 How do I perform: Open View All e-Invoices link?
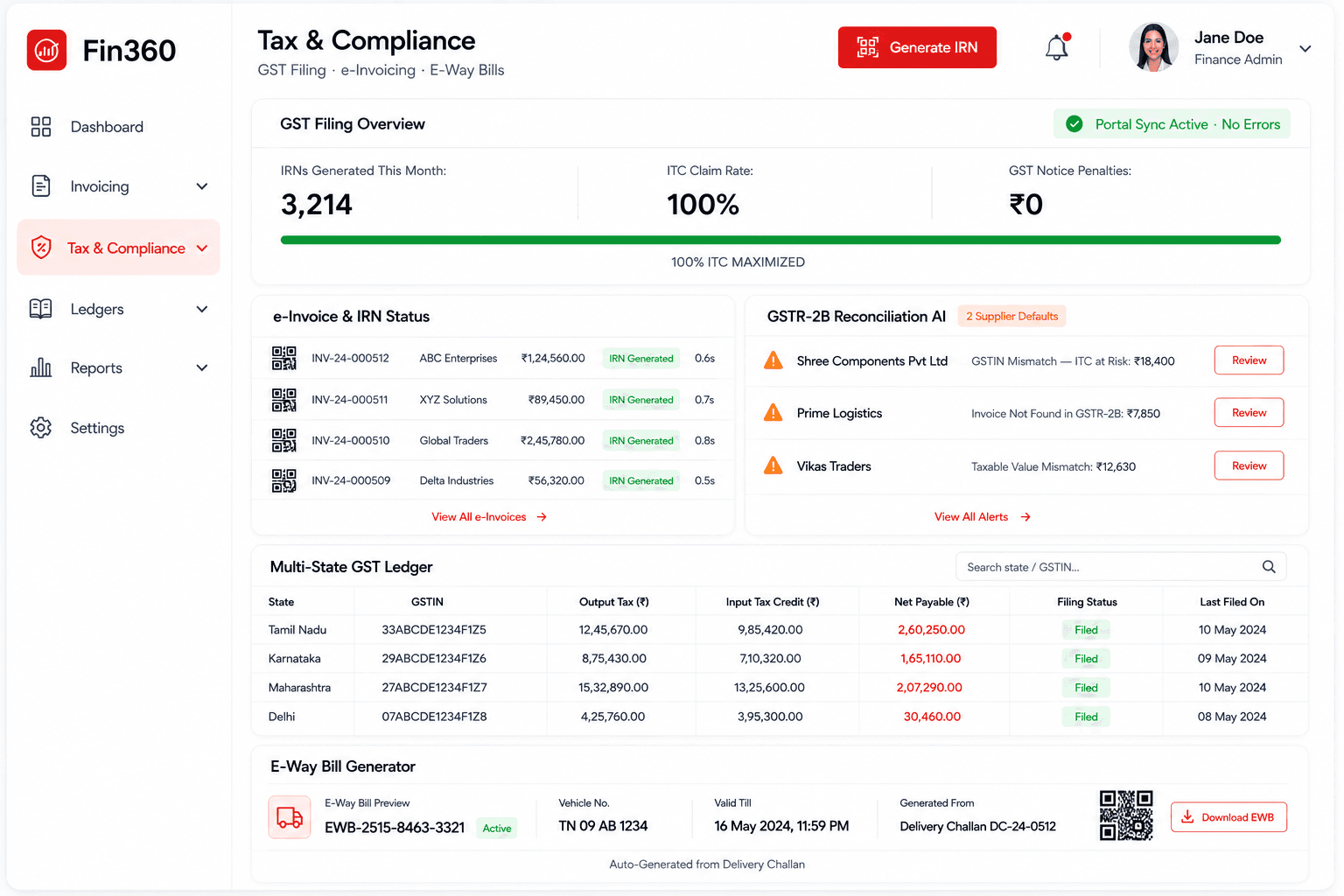[x=489, y=517]
